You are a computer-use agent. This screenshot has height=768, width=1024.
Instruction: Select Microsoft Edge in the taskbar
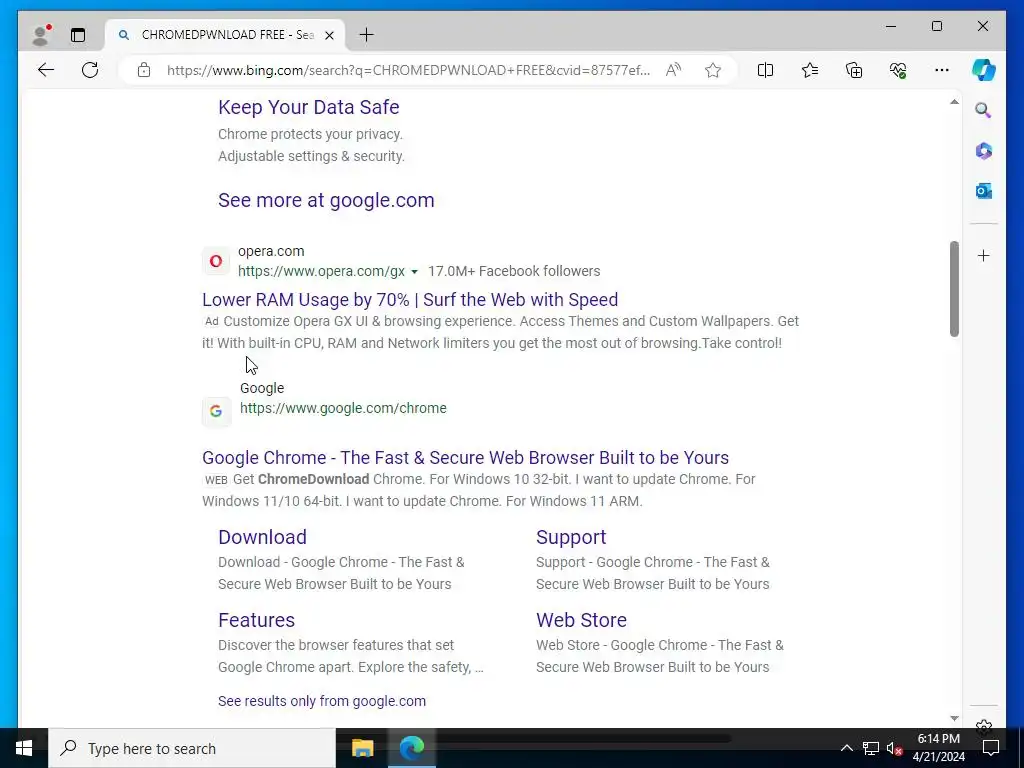(x=412, y=748)
